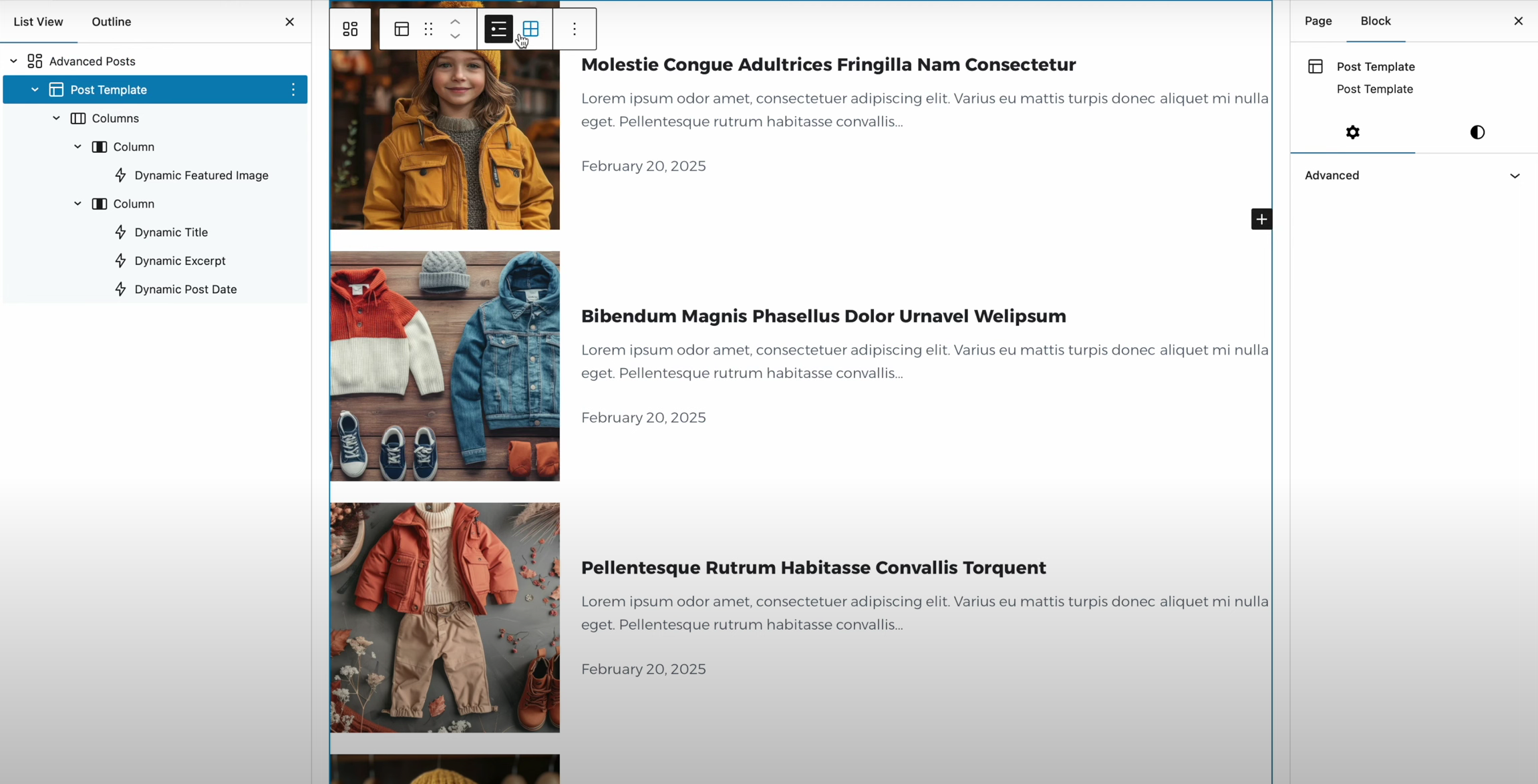The height and width of the screenshot is (784, 1538).
Task: Switch to the Page tab
Action: pos(1318,21)
